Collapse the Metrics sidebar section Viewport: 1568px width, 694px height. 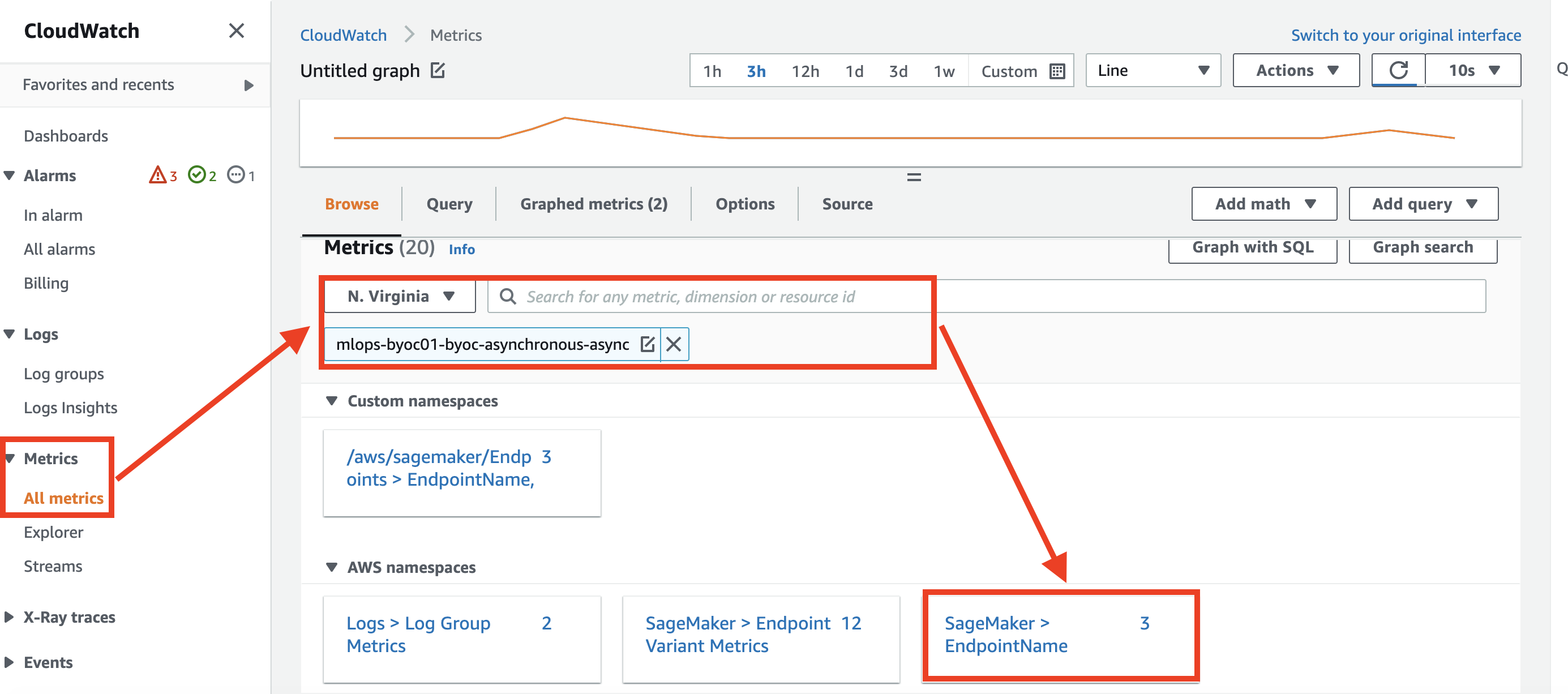coord(9,459)
